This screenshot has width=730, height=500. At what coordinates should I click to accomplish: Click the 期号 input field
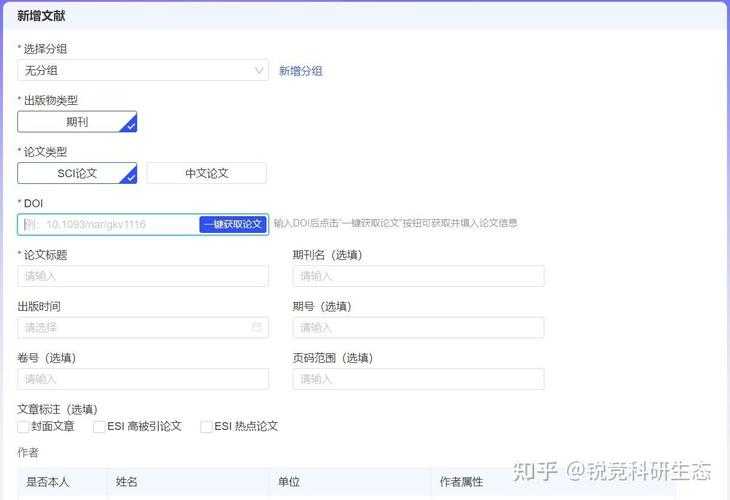(x=419, y=327)
